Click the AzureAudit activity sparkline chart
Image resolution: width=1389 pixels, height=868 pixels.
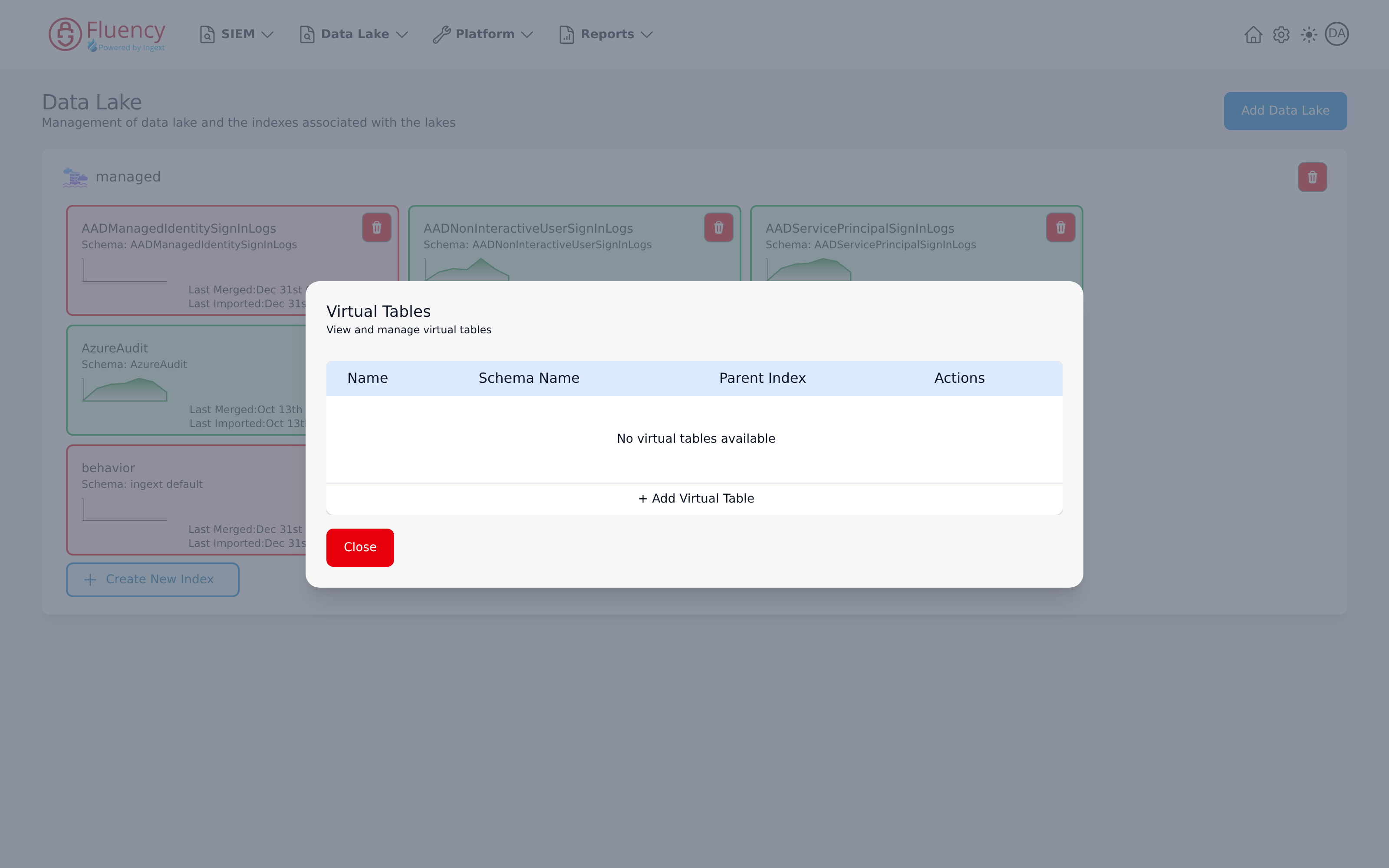click(125, 389)
